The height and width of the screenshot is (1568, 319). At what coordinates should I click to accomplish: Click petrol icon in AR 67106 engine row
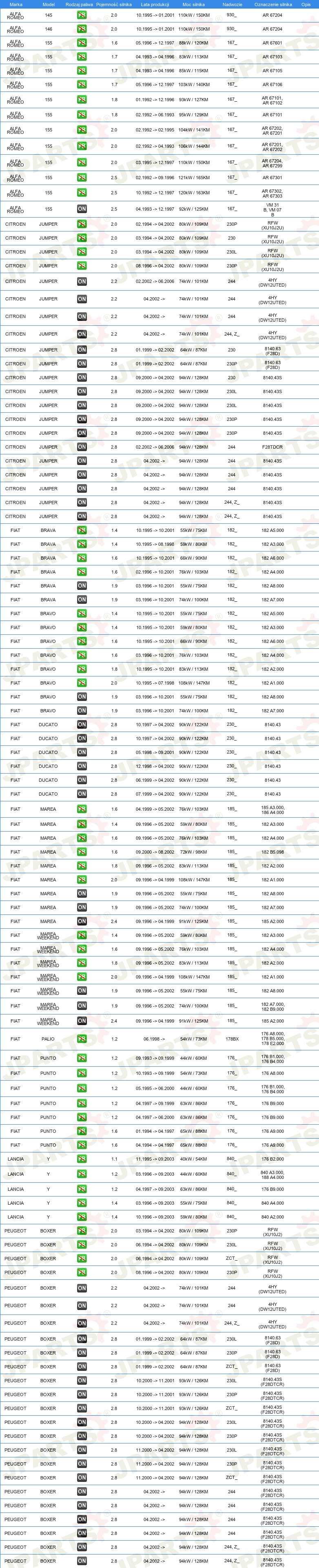click(x=82, y=85)
